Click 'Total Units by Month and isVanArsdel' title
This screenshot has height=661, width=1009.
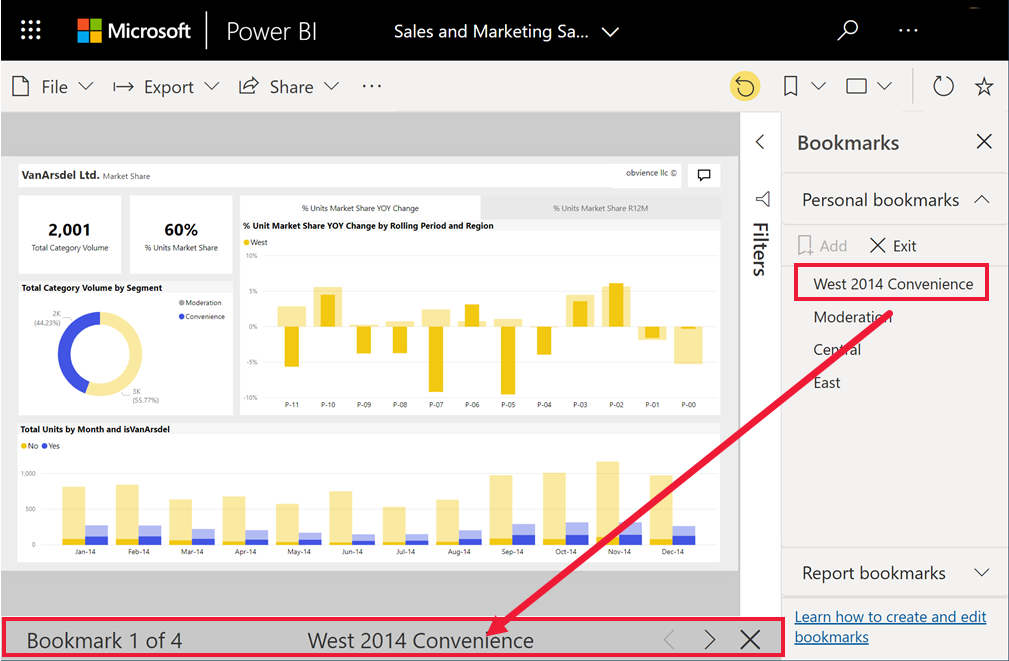click(95, 429)
